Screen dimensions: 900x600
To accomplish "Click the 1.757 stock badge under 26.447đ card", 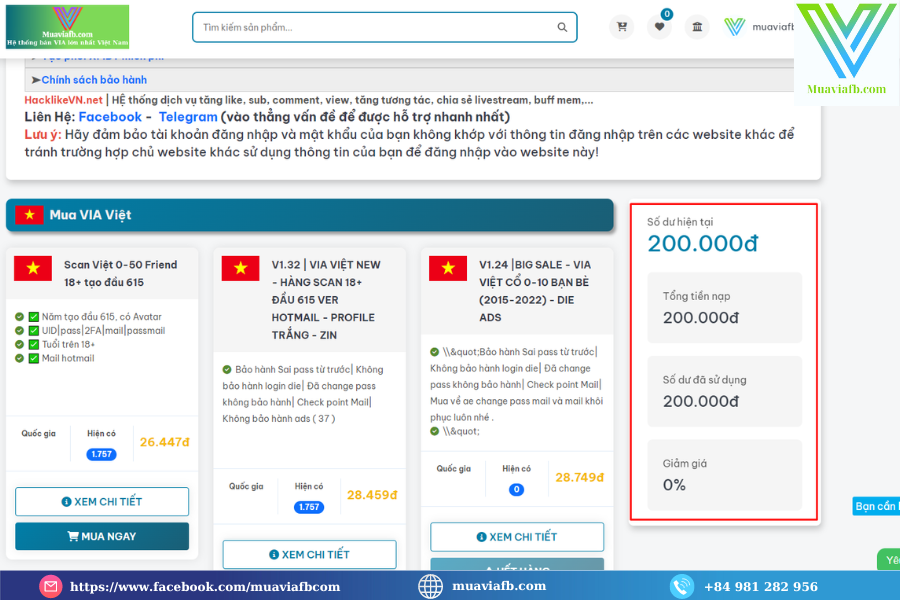I will tap(102, 454).
